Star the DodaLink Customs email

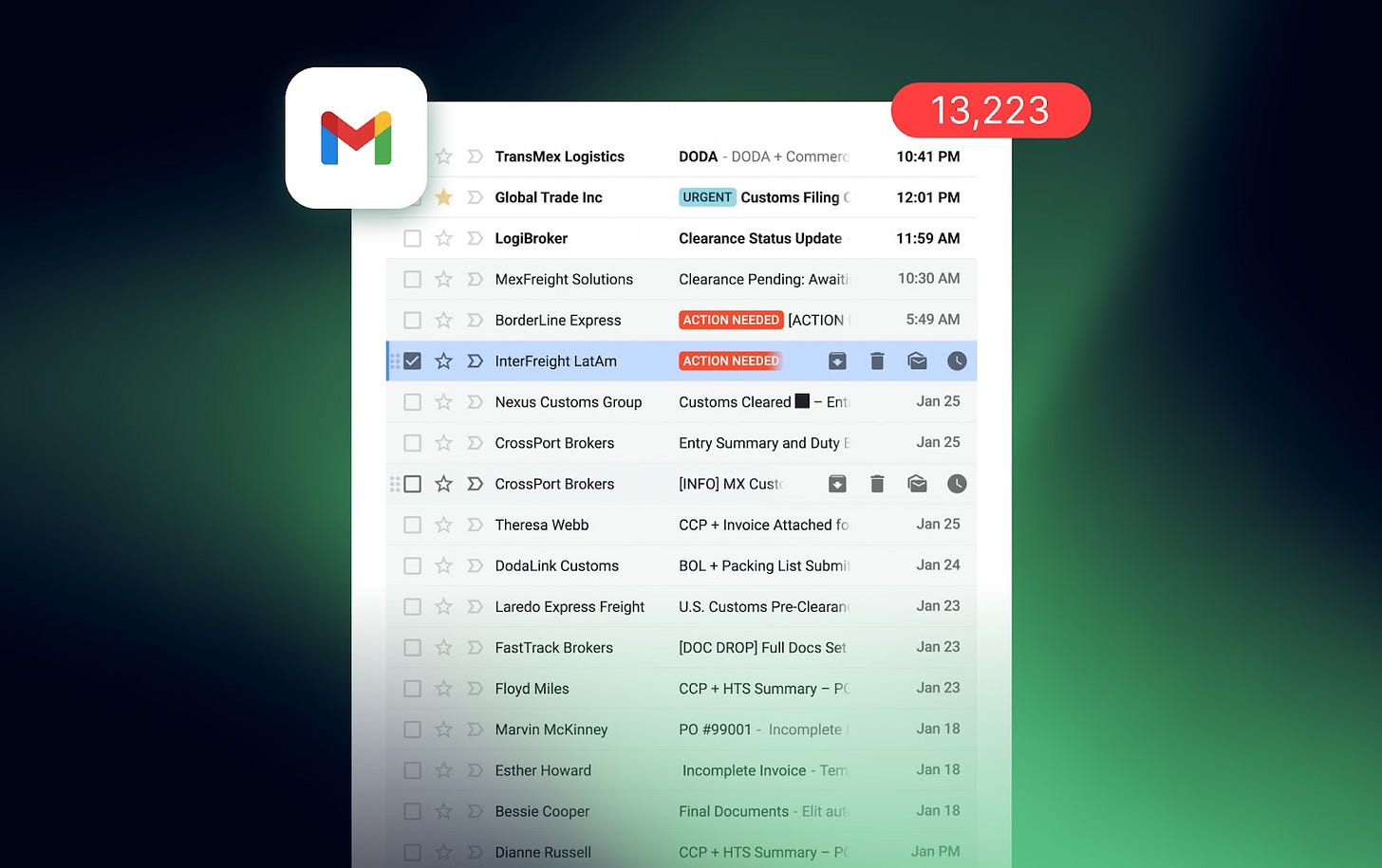click(443, 565)
